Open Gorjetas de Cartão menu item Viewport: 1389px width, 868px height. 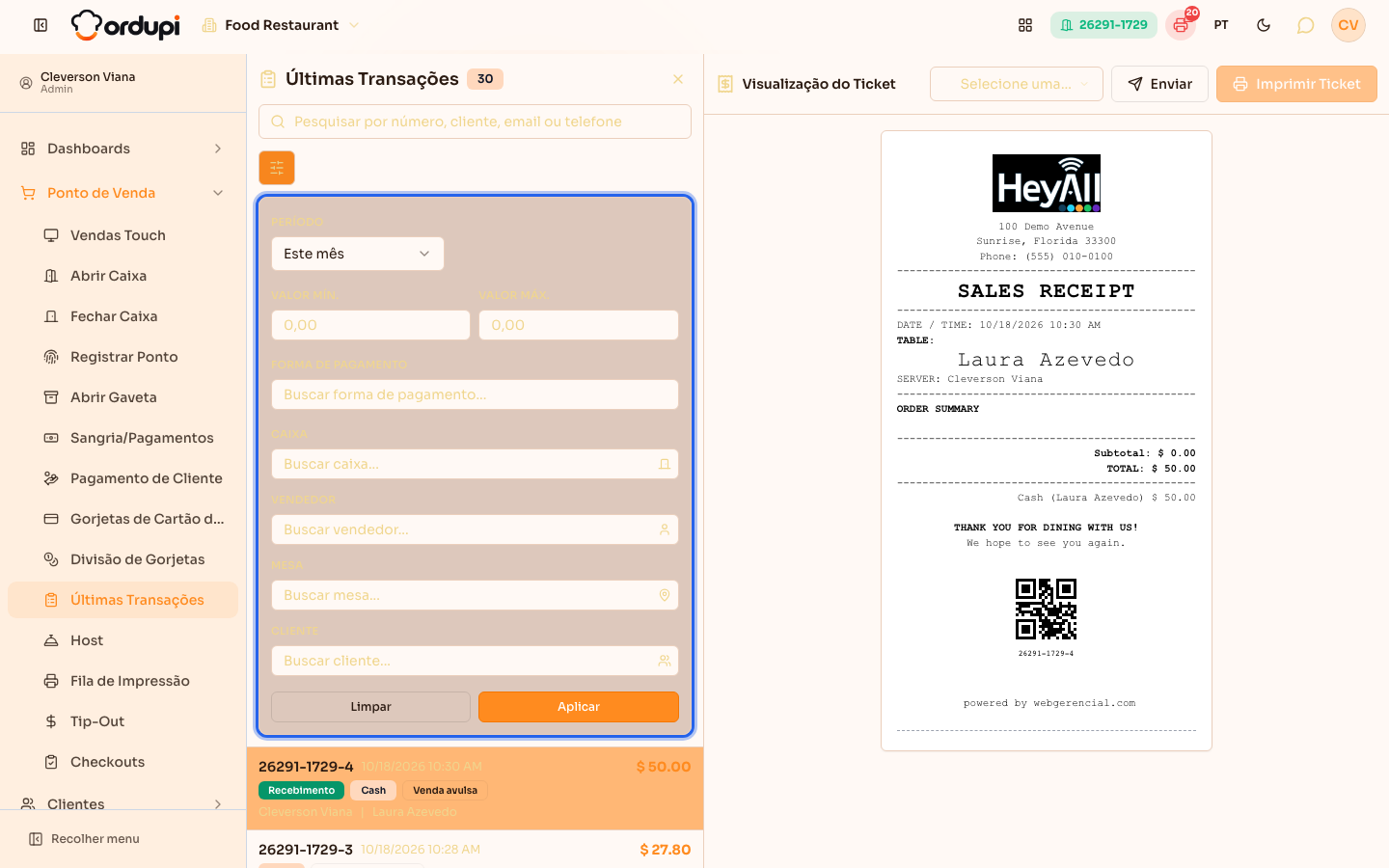tap(123, 519)
